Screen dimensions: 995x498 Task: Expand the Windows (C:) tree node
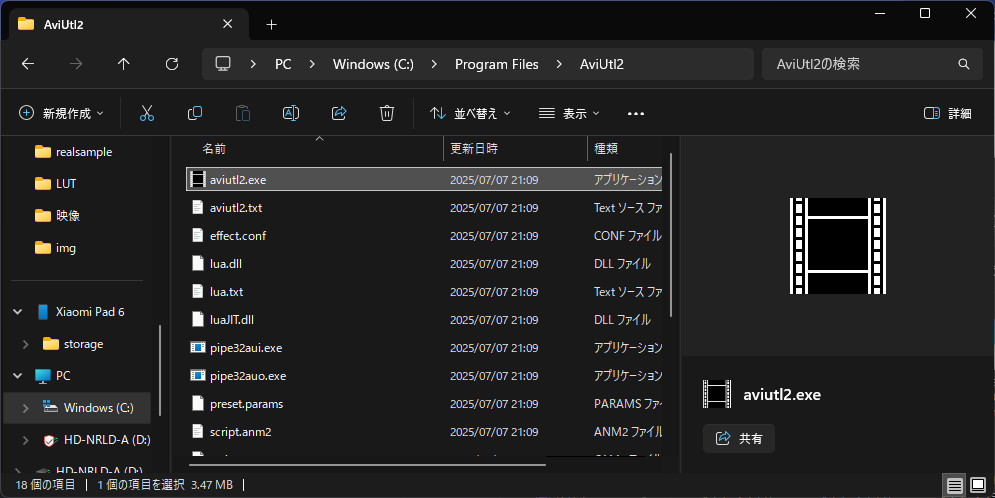click(x=25, y=408)
